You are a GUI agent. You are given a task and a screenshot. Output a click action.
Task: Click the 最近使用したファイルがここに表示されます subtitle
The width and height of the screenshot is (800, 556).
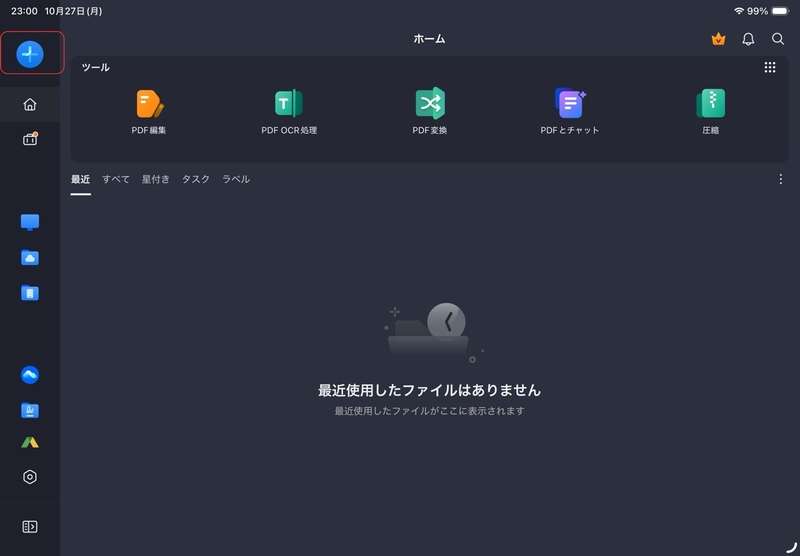click(429, 411)
